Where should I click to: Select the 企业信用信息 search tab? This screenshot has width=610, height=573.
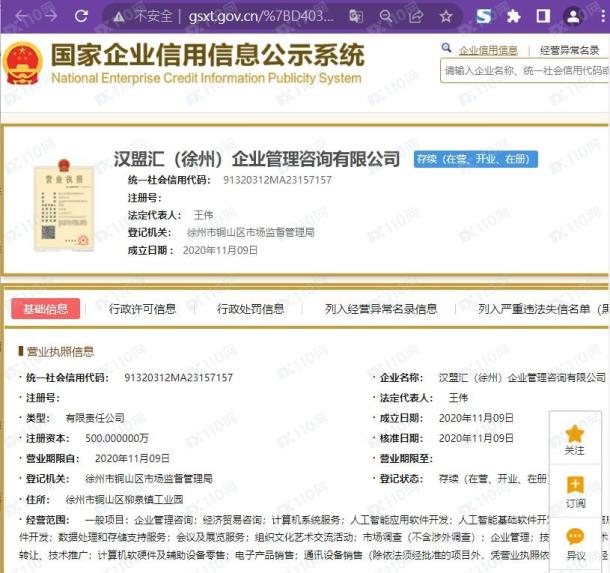[488, 51]
